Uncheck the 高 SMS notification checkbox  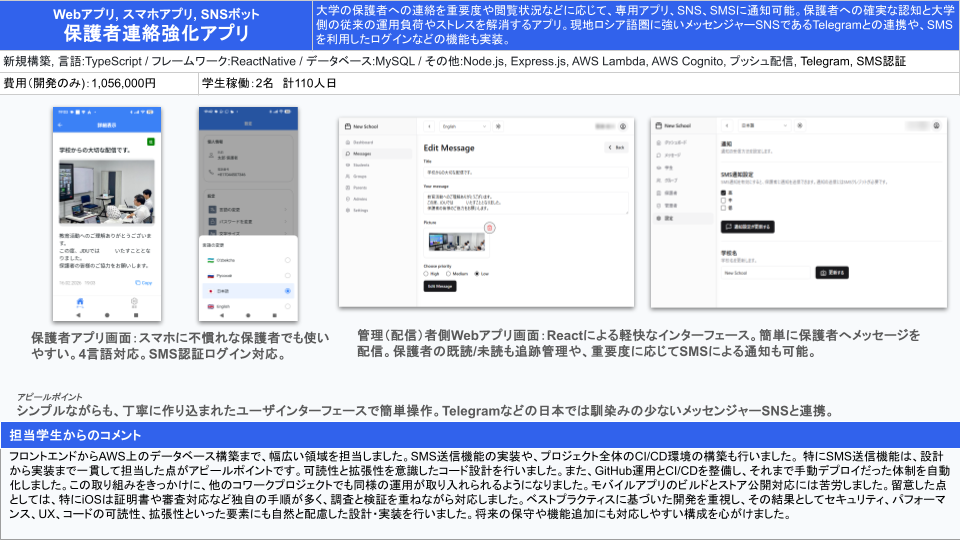[x=723, y=192]
